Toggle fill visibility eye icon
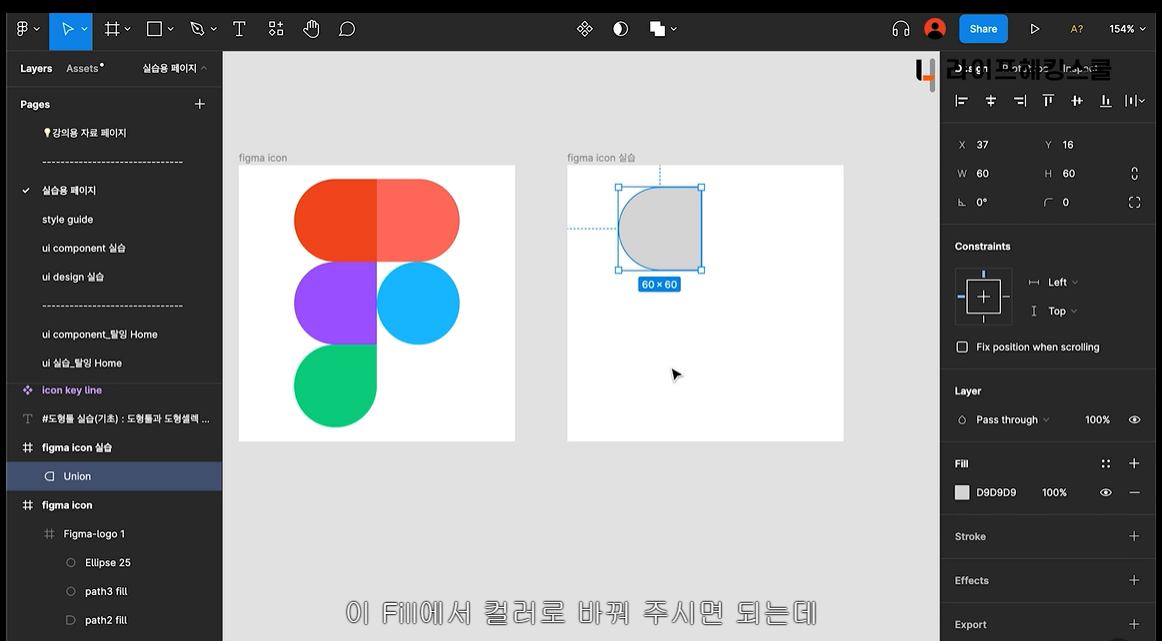Screen dimensions: 1162x641 pyautogui.click(x=1105, y=492)
